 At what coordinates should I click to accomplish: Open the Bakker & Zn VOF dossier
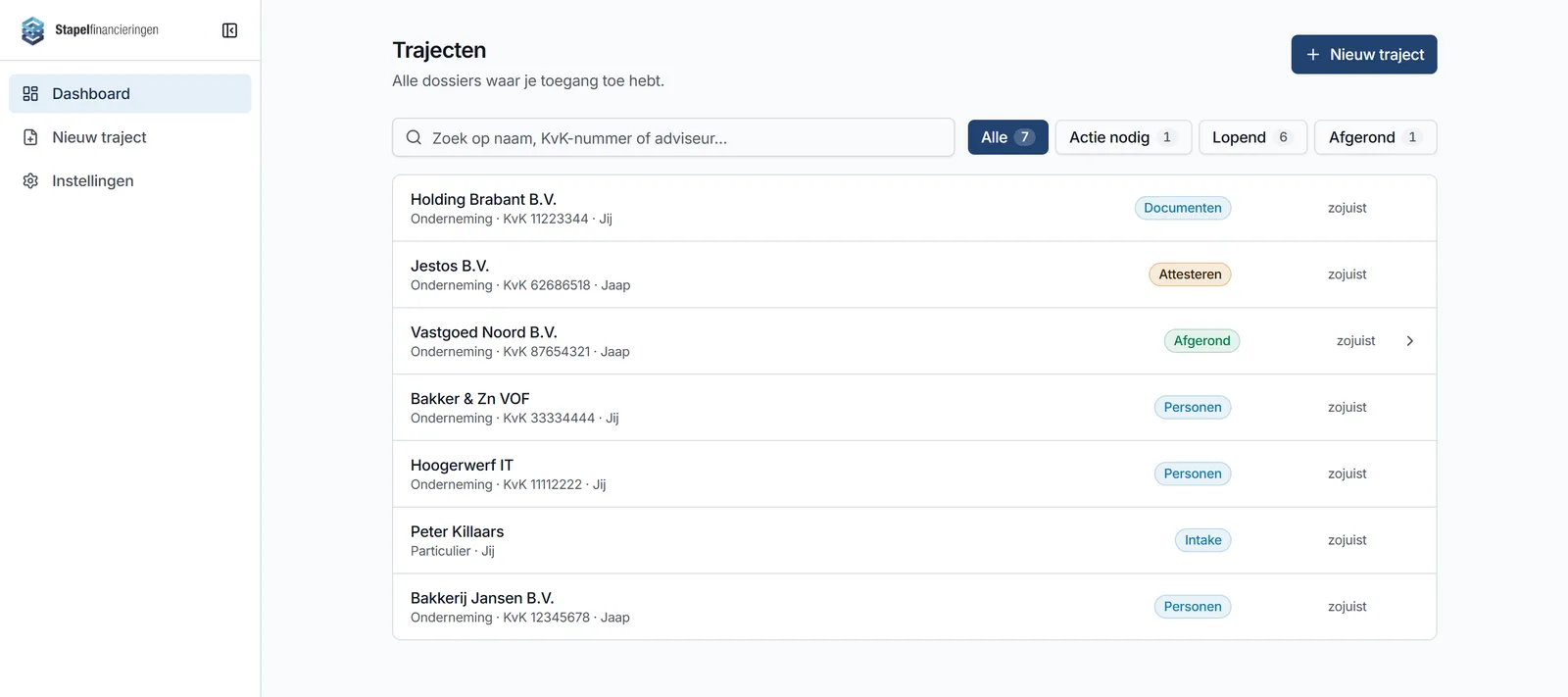(x=914, y=407)
